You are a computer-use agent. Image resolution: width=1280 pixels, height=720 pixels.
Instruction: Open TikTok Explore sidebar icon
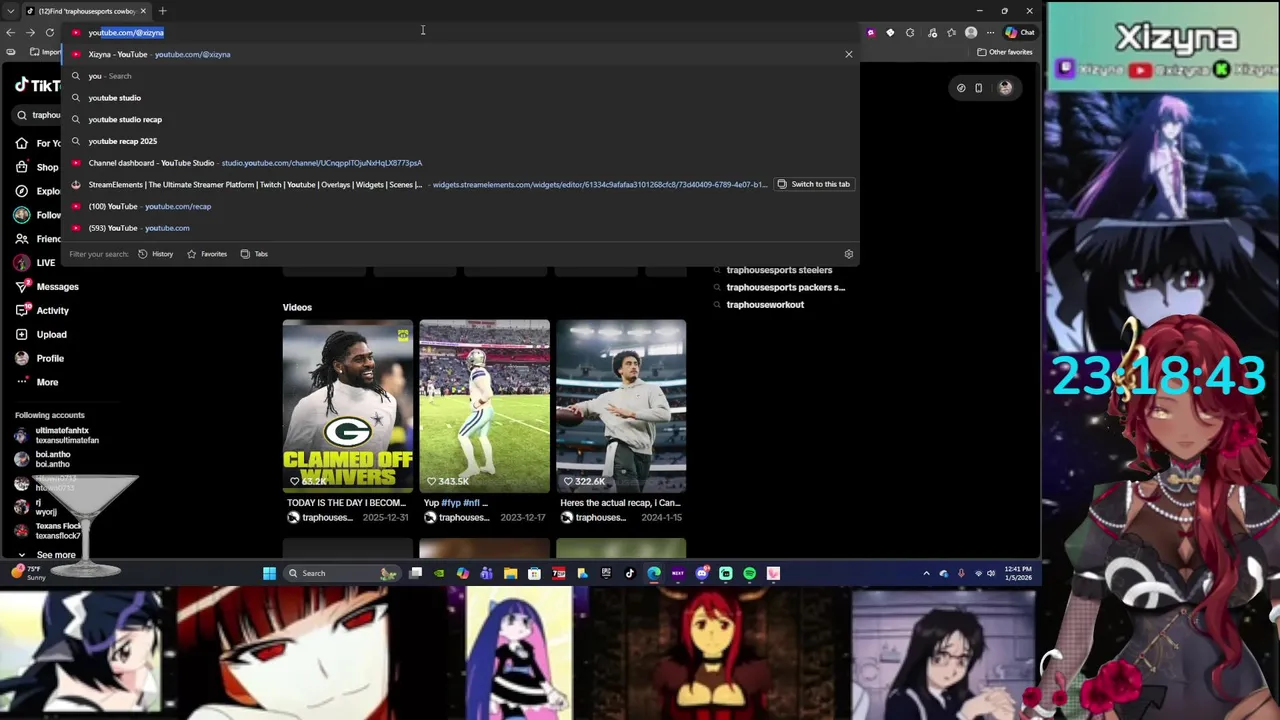click(x=21, y=191)
